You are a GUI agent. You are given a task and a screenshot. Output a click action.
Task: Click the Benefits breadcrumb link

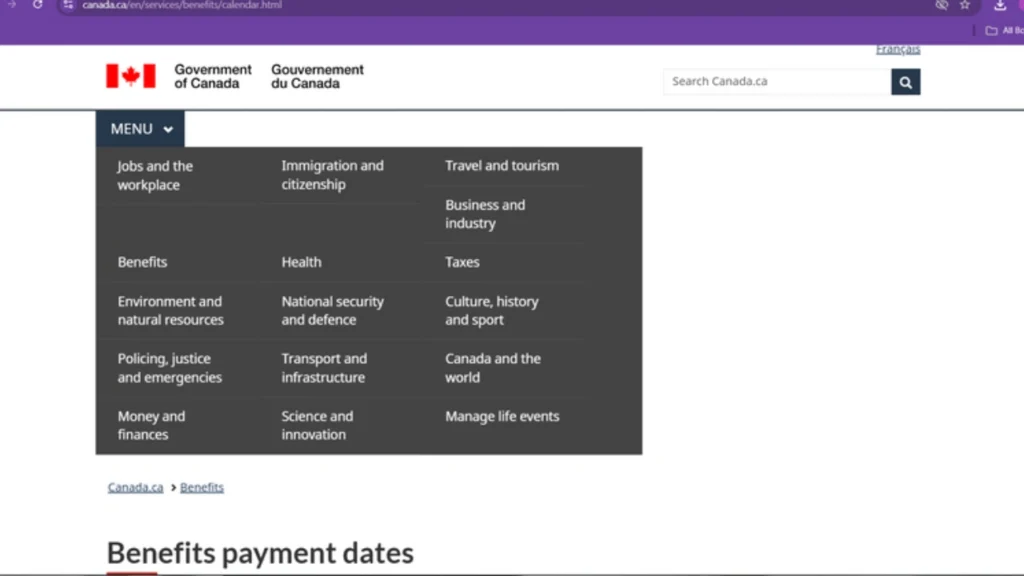point(202,488)
